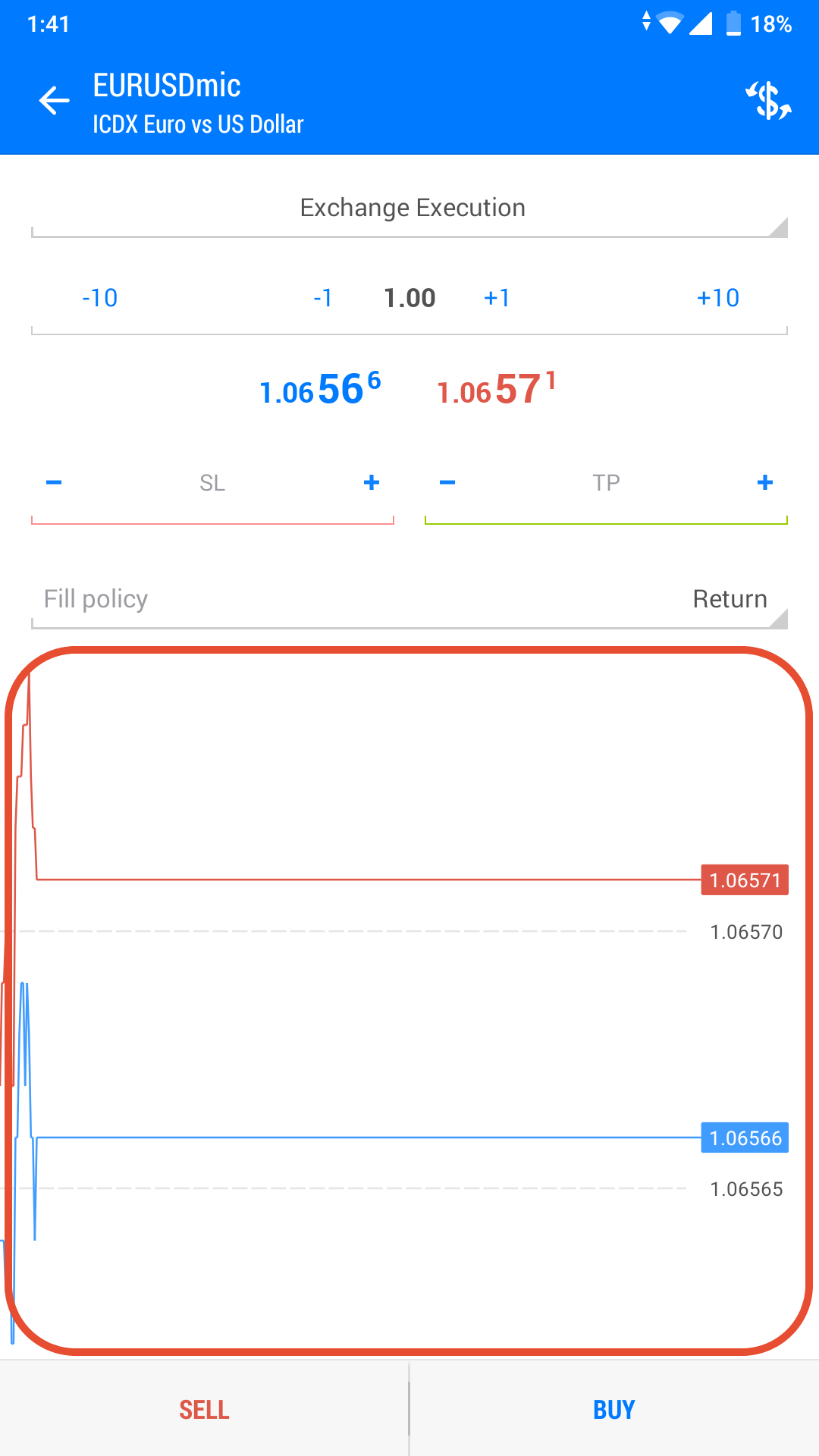Image resolution: width=819 pixels, height=1456 pixels.
Task: Increase volume by +10
Action: [718, 298]
